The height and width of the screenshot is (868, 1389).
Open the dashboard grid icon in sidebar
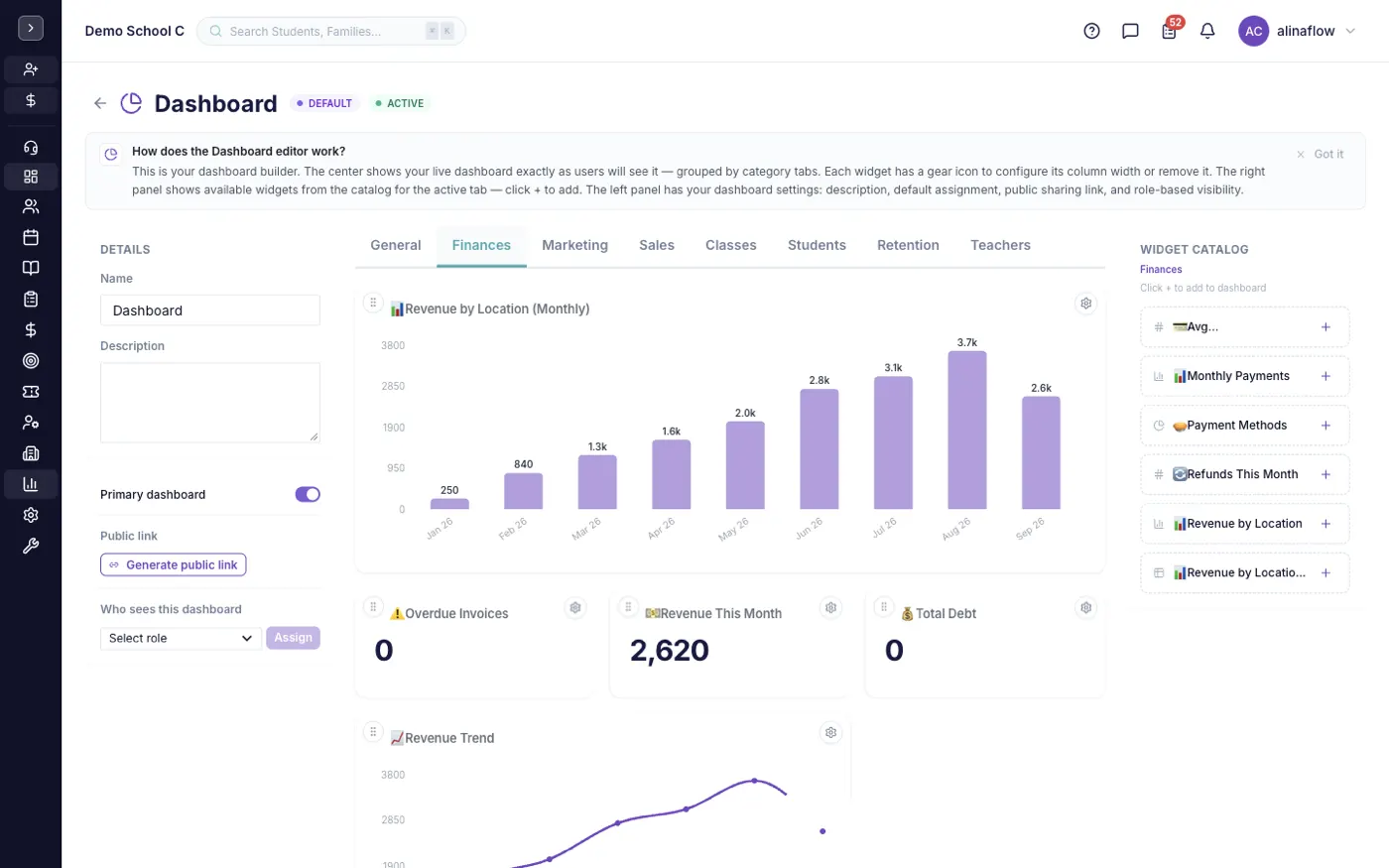coord(31,177)
